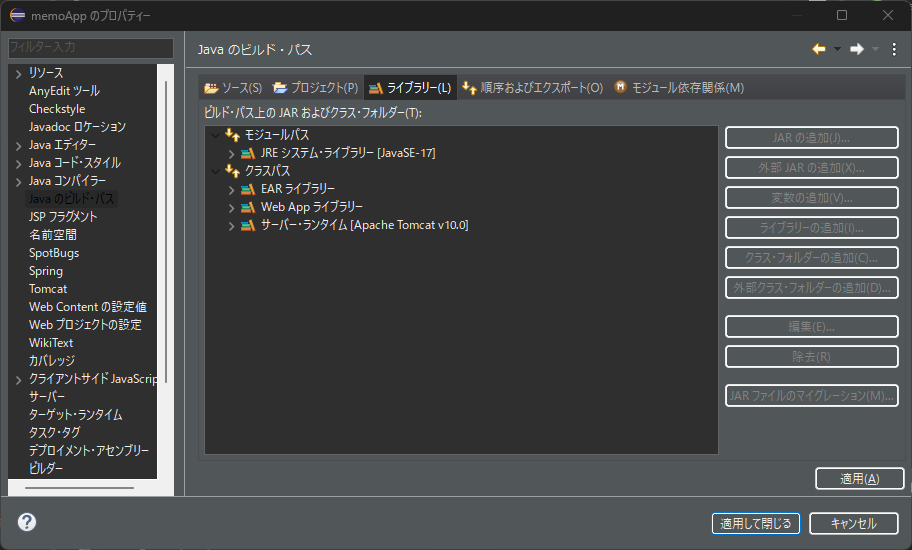The image size is (912, 550).
Task: Click the 編集(E)... button
Action: 811,327
